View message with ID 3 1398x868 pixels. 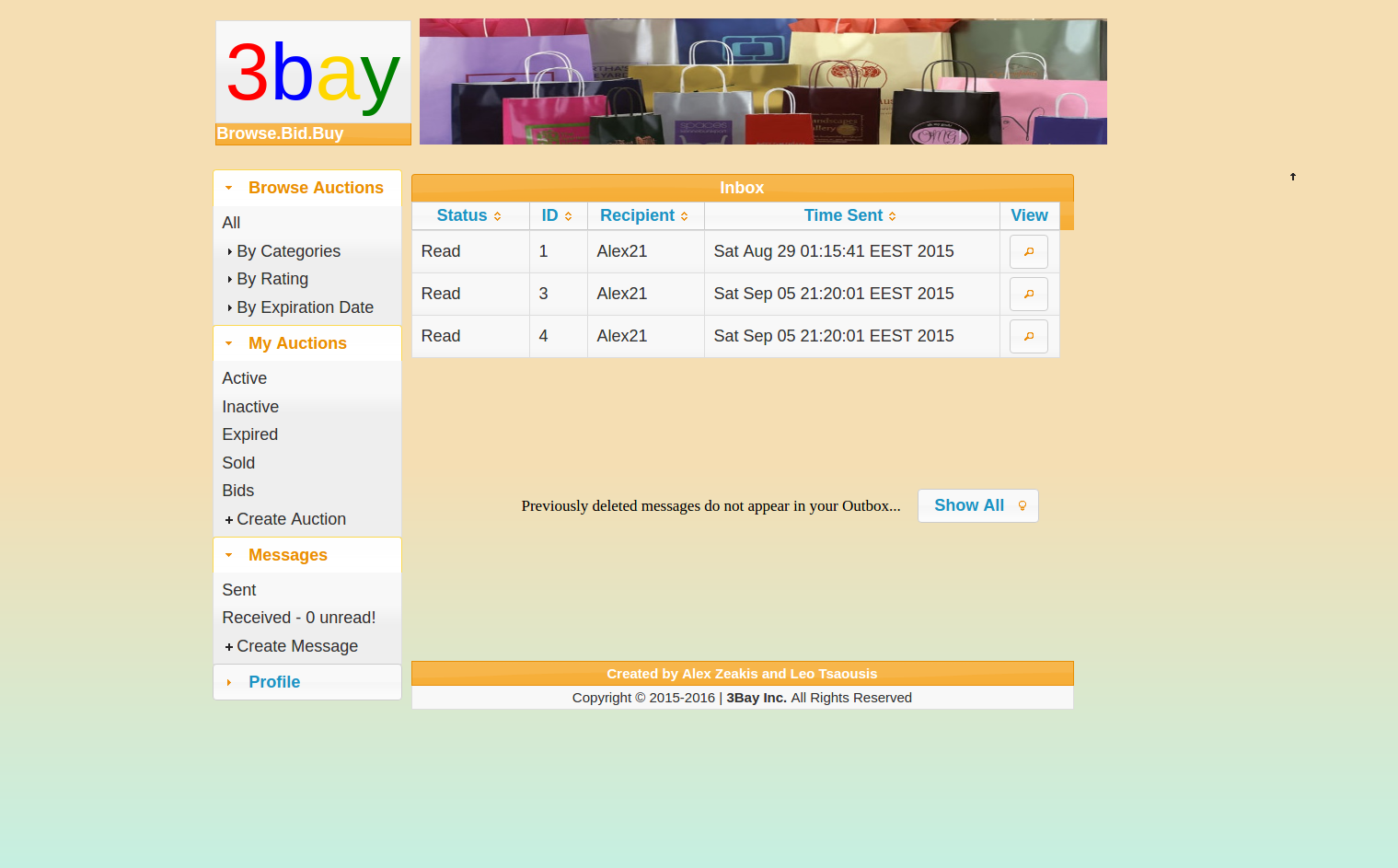tap(1028, 294)
